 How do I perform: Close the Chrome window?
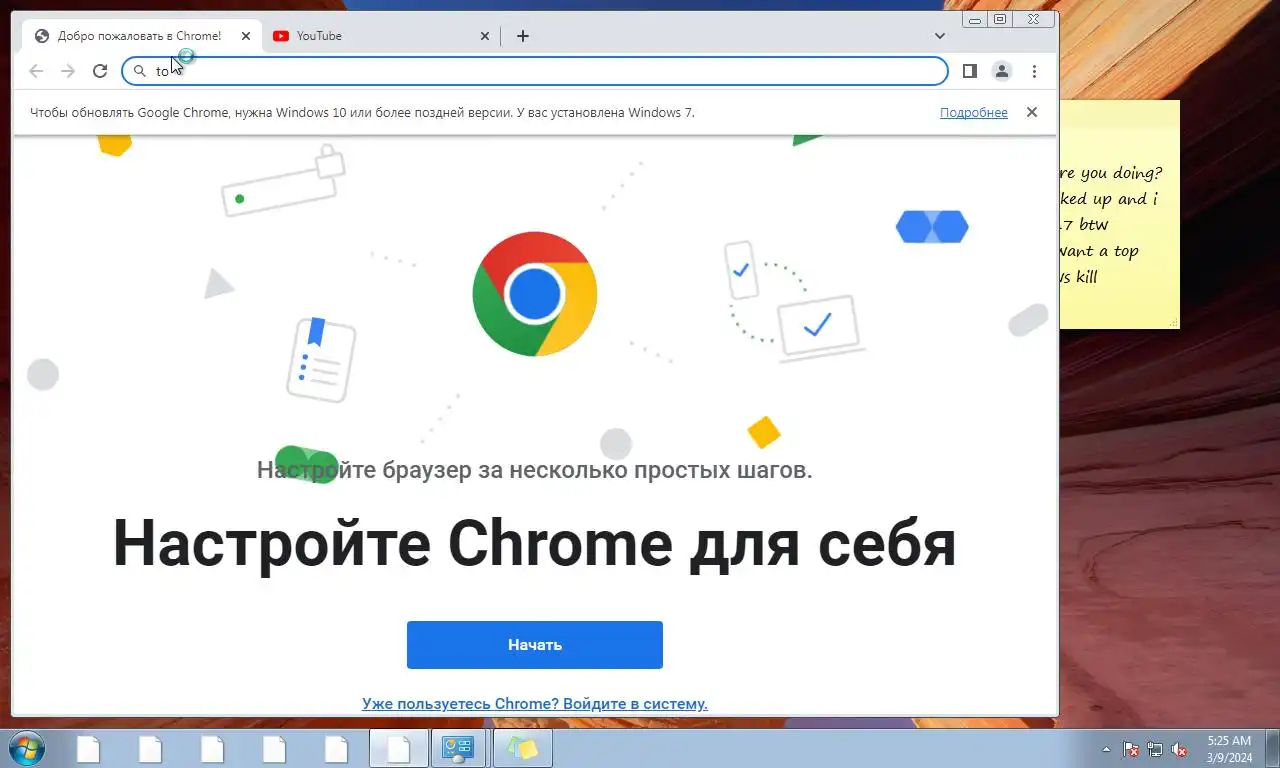[1033, 19]
